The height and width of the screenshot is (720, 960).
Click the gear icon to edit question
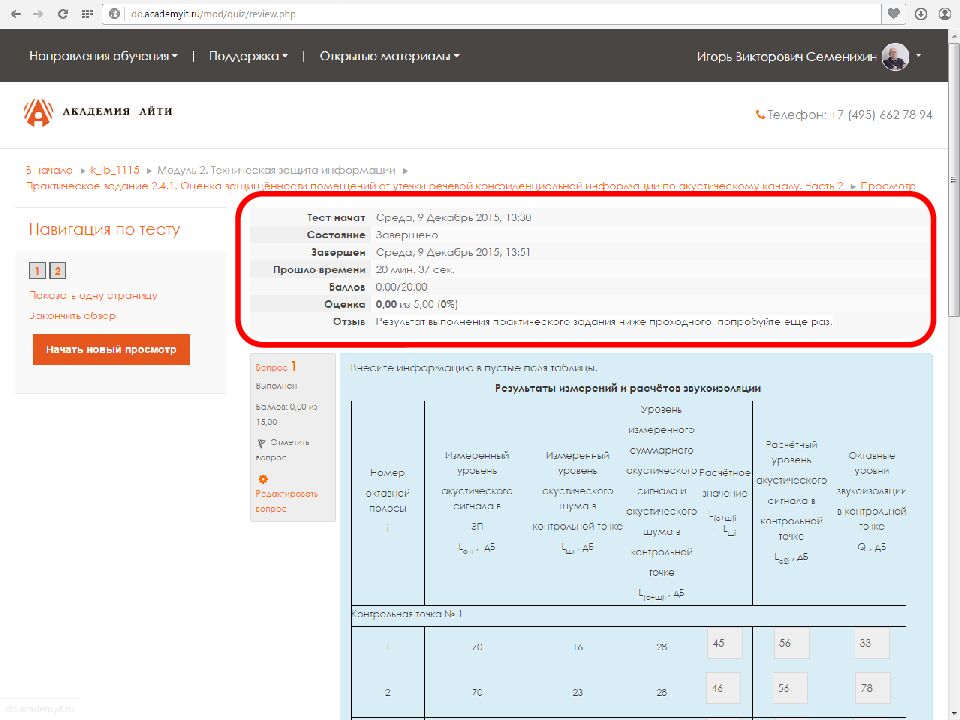(x=263, y=480)
